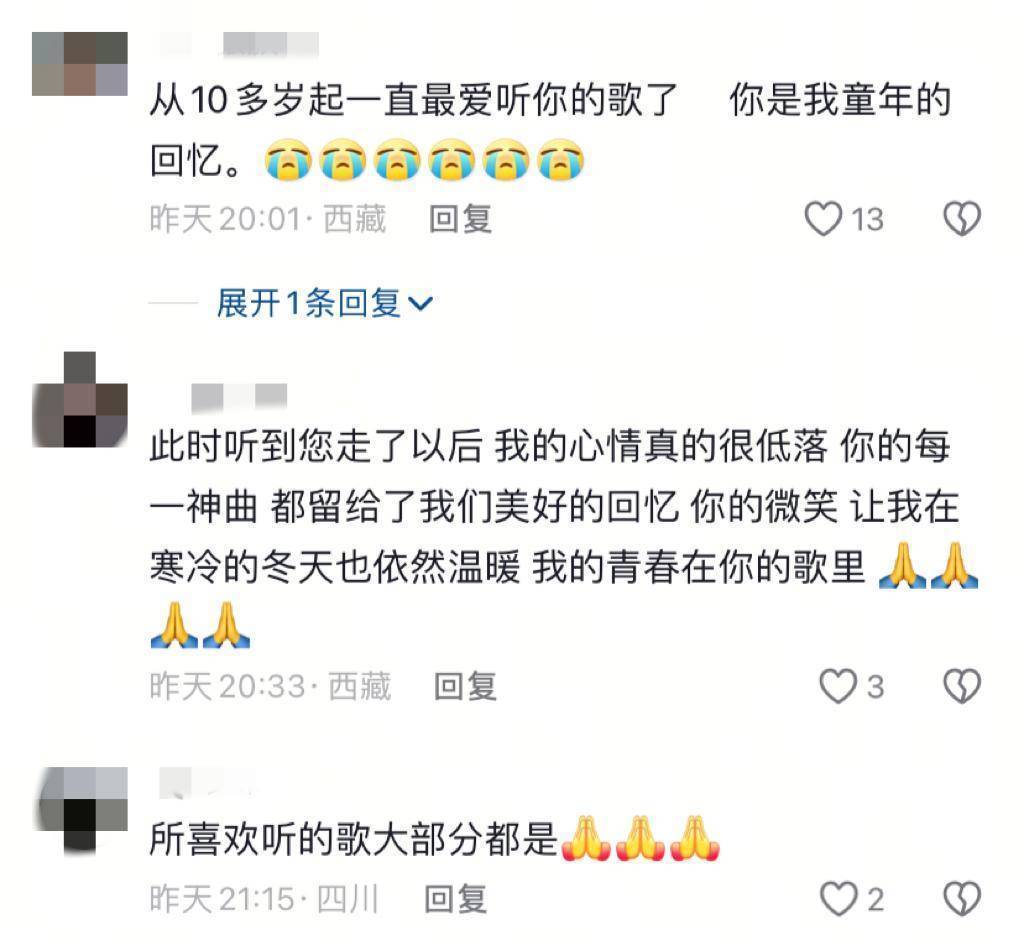Dislike the first comment with broken heart

(962, 219)
